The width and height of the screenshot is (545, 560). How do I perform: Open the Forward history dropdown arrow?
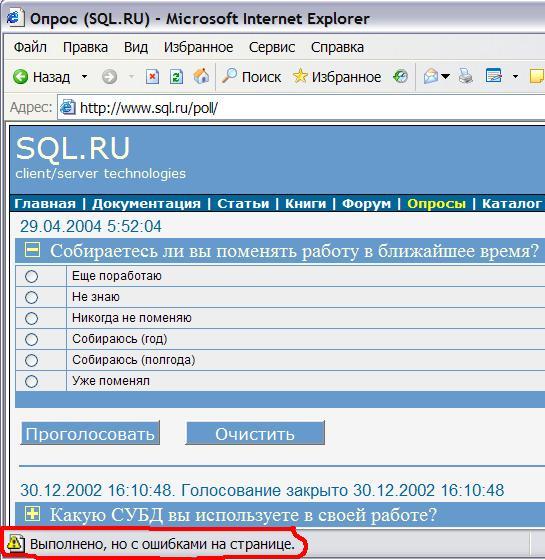(x=132, y=77)
